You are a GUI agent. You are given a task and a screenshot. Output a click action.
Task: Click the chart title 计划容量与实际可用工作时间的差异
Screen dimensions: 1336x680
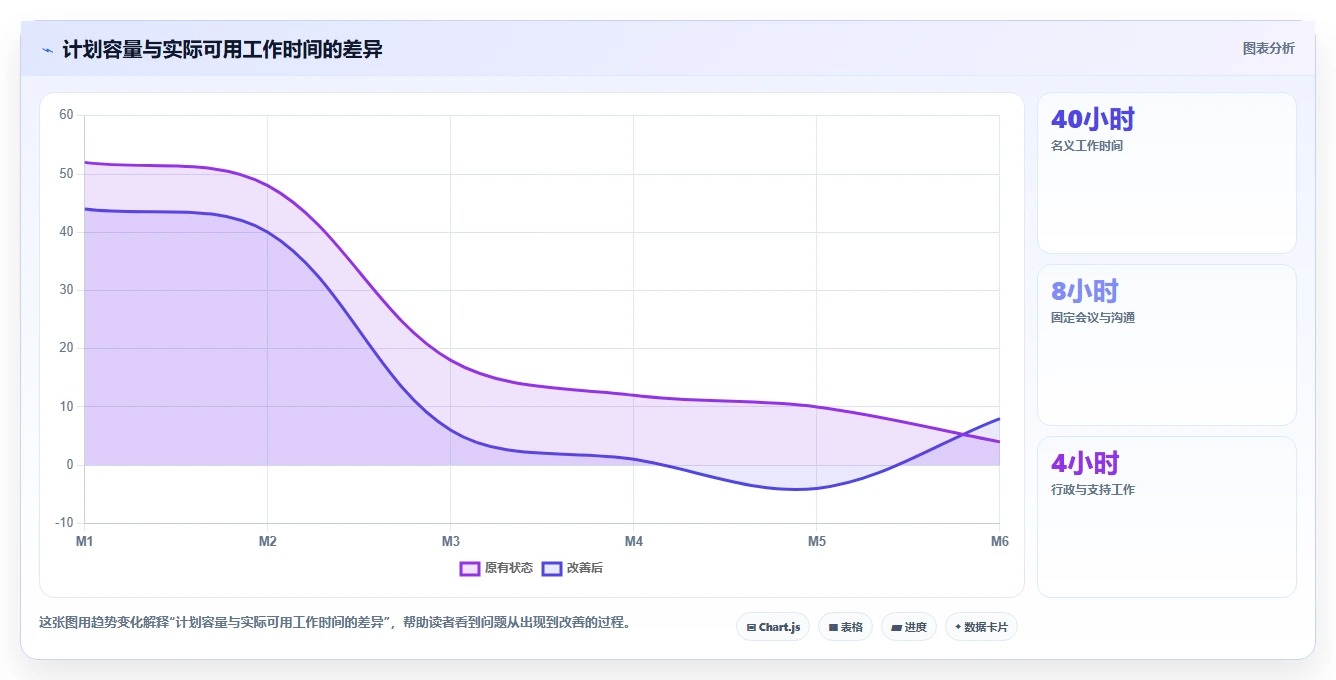tap(222, 49)
